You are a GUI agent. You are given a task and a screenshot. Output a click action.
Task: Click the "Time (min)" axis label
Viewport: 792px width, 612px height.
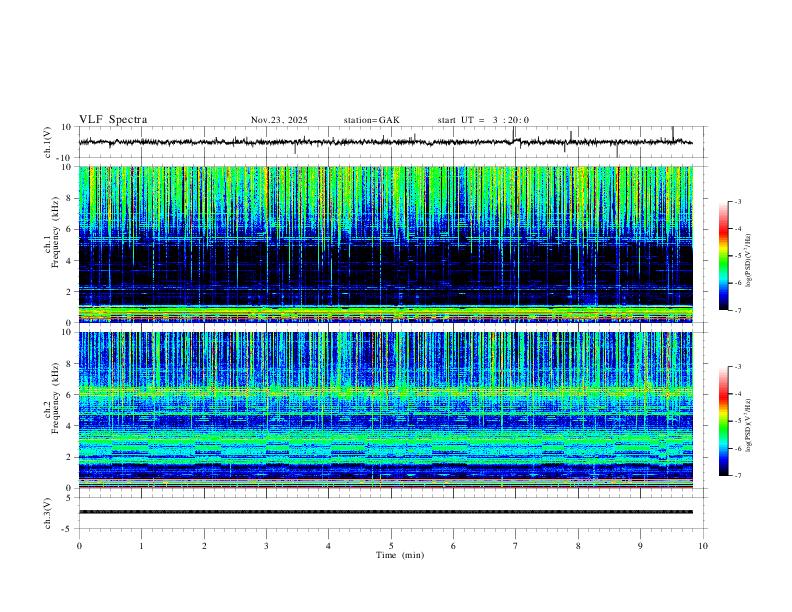400,555
